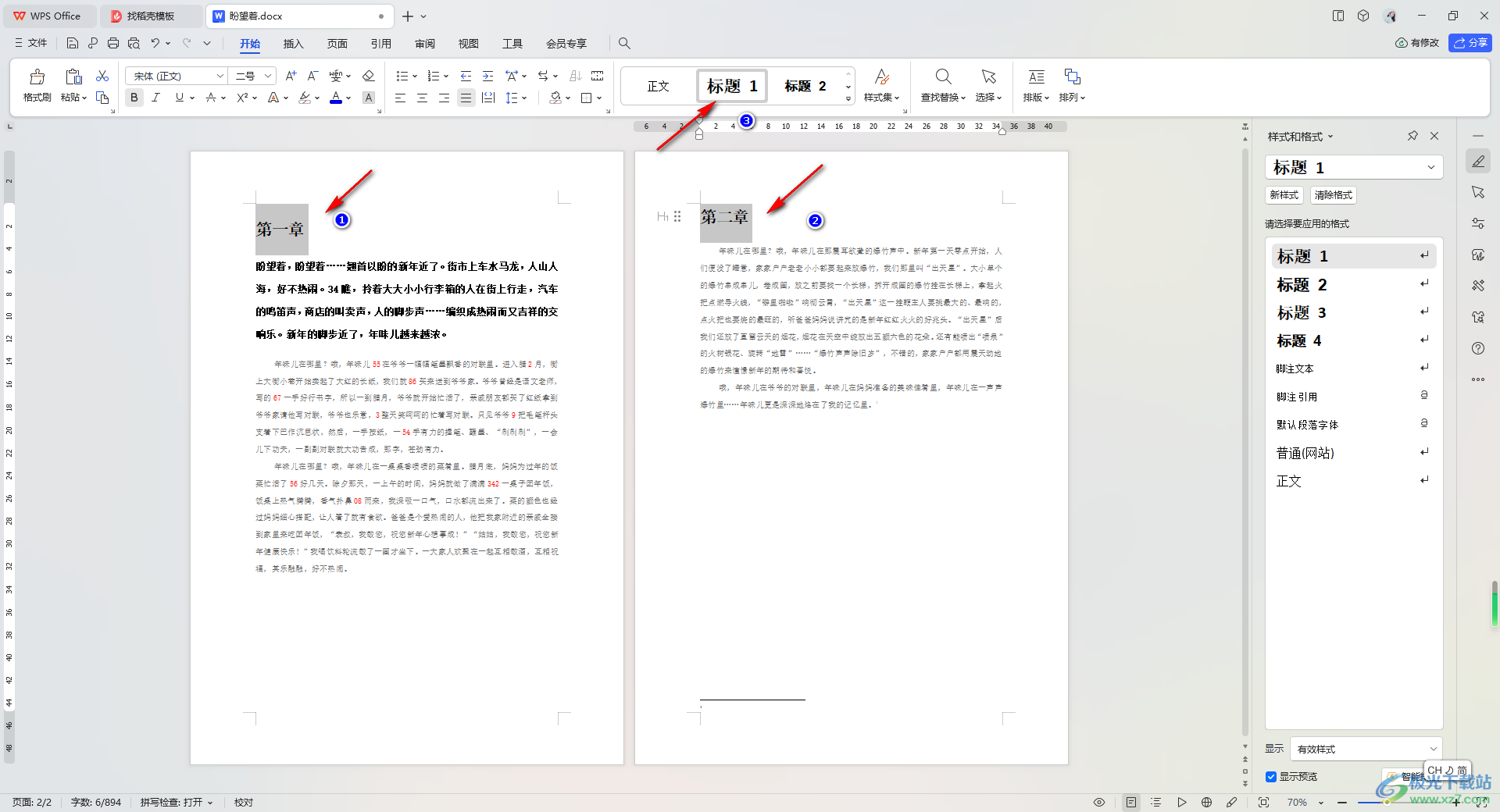Open the 页面 ribbon tab
Image resolution: width=1500 pixels, height=812 pixels.
pyautogui.click(x=337, y=43)
